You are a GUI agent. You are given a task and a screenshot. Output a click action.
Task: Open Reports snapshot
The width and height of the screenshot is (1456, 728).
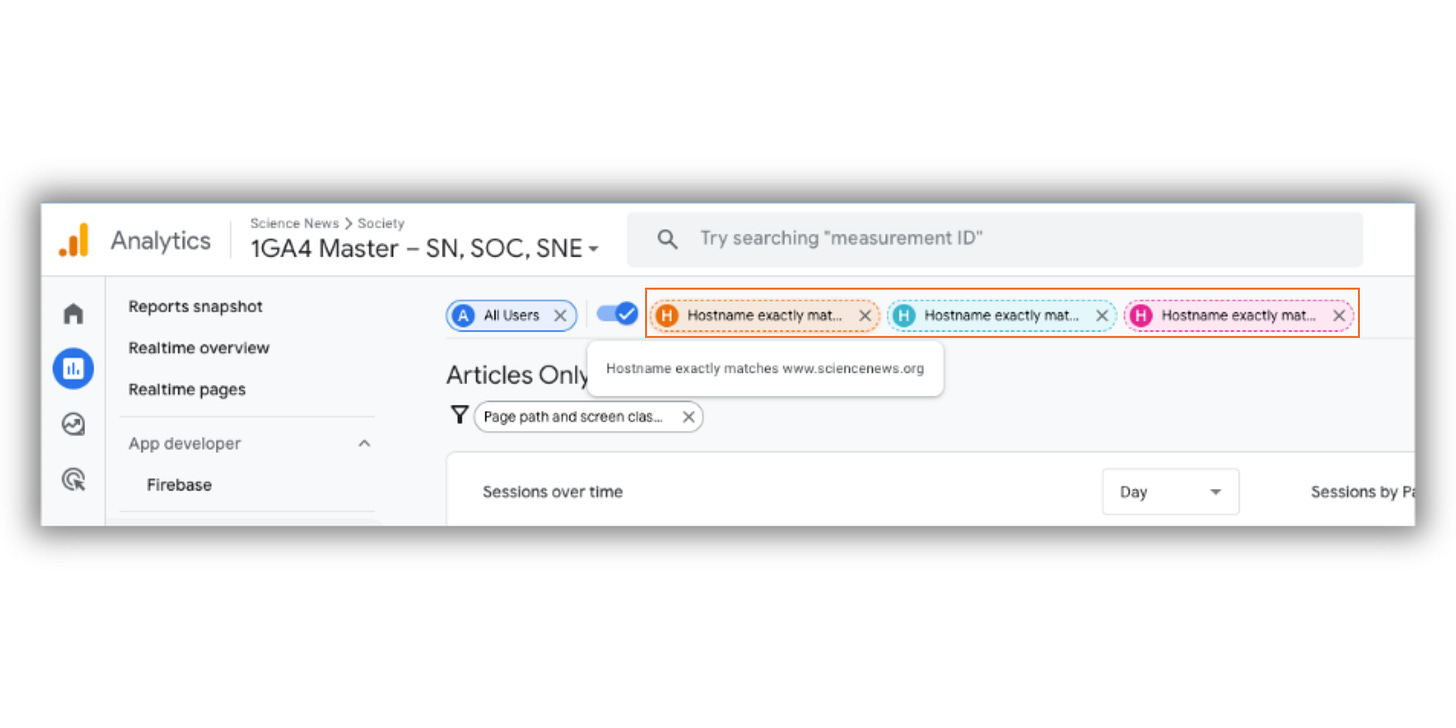point(196,306)
